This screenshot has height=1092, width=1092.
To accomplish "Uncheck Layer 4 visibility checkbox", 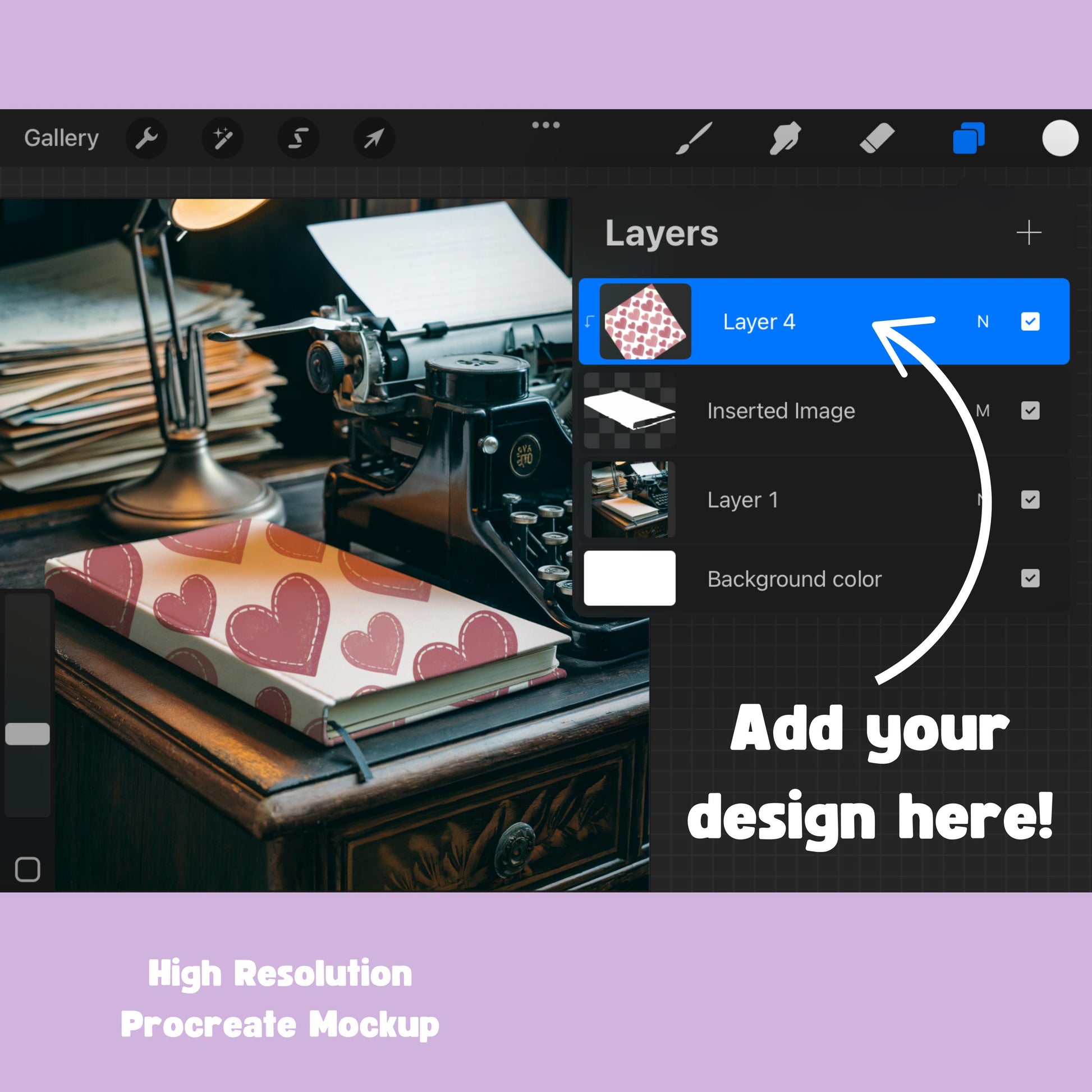I will coord(1030,322).
